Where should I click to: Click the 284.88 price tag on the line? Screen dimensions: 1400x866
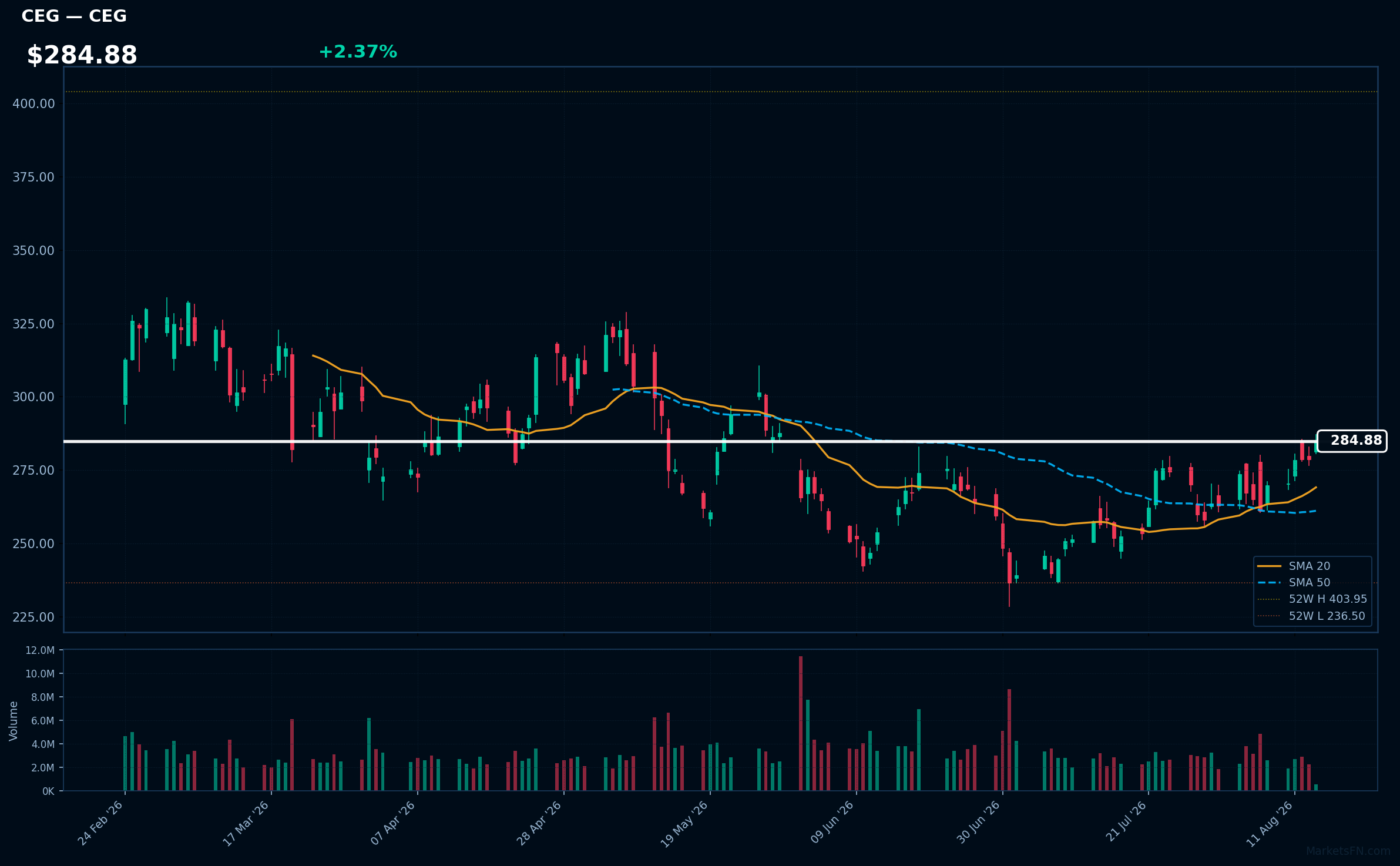pos(1352,441)
